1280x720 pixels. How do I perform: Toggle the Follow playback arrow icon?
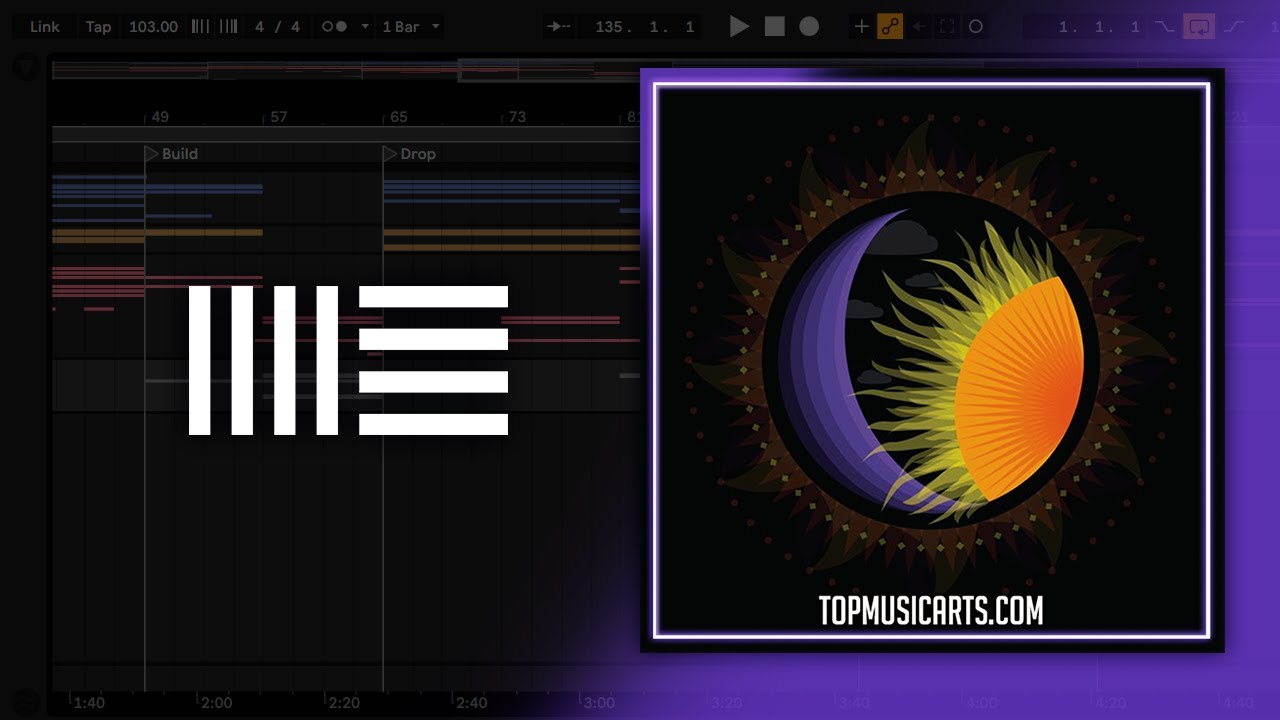tap(559, 27)
